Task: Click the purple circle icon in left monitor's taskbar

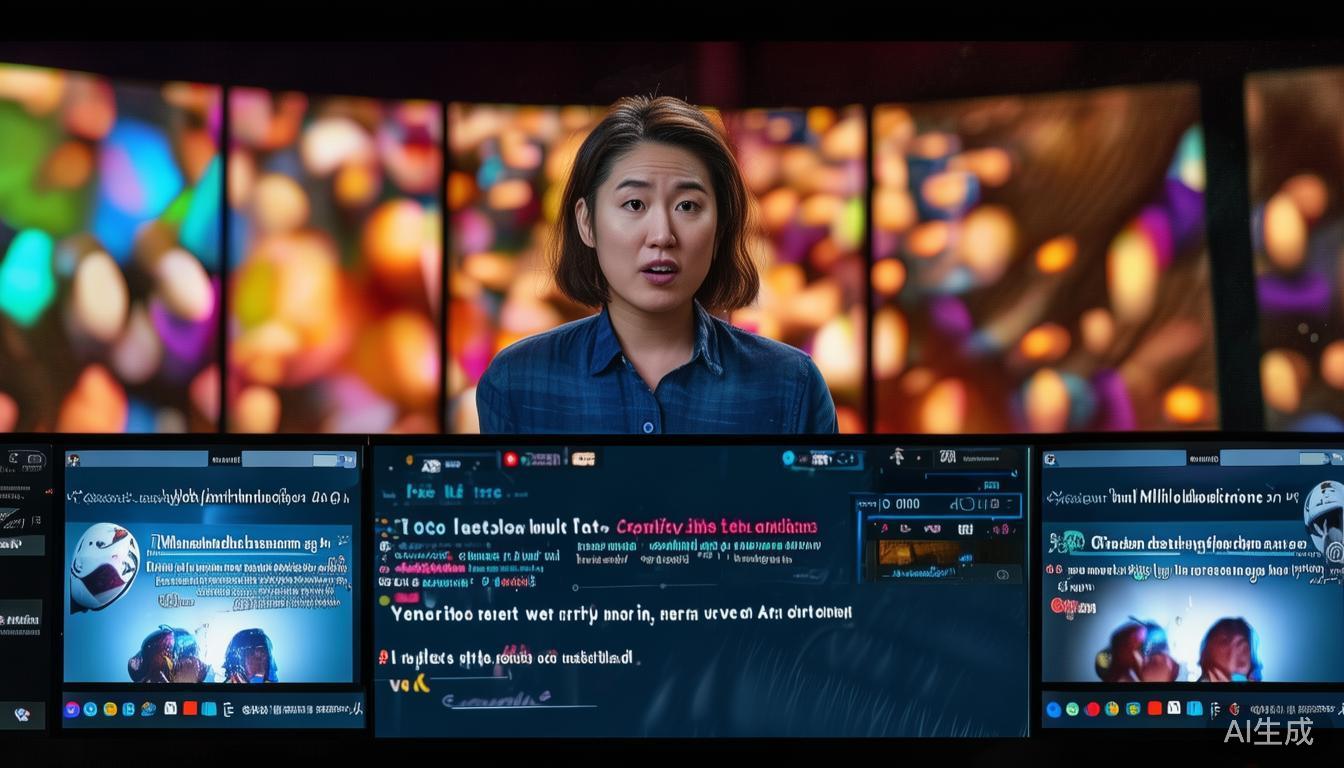Action: pyautogui.click(x=71, y=709)
